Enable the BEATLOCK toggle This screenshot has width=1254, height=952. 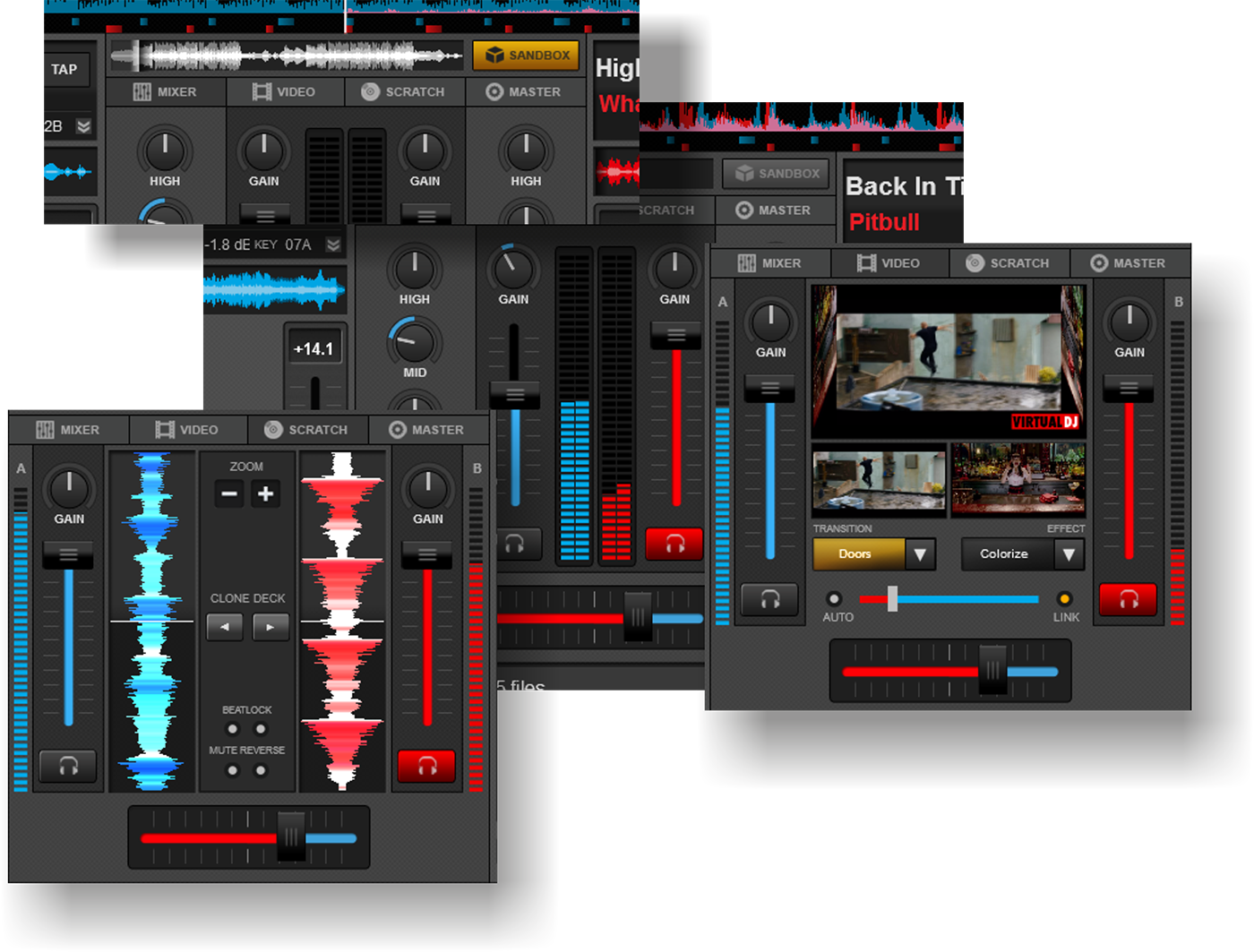(x=233, y=729)
